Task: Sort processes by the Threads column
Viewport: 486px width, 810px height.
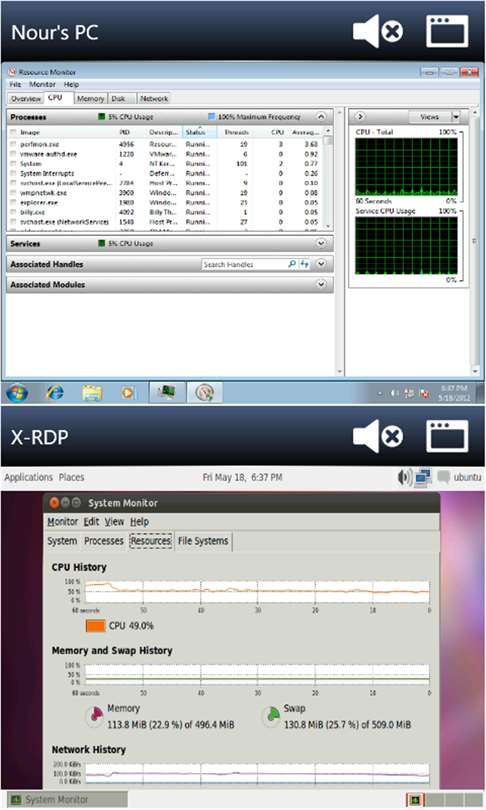Action: pos(236,133)
